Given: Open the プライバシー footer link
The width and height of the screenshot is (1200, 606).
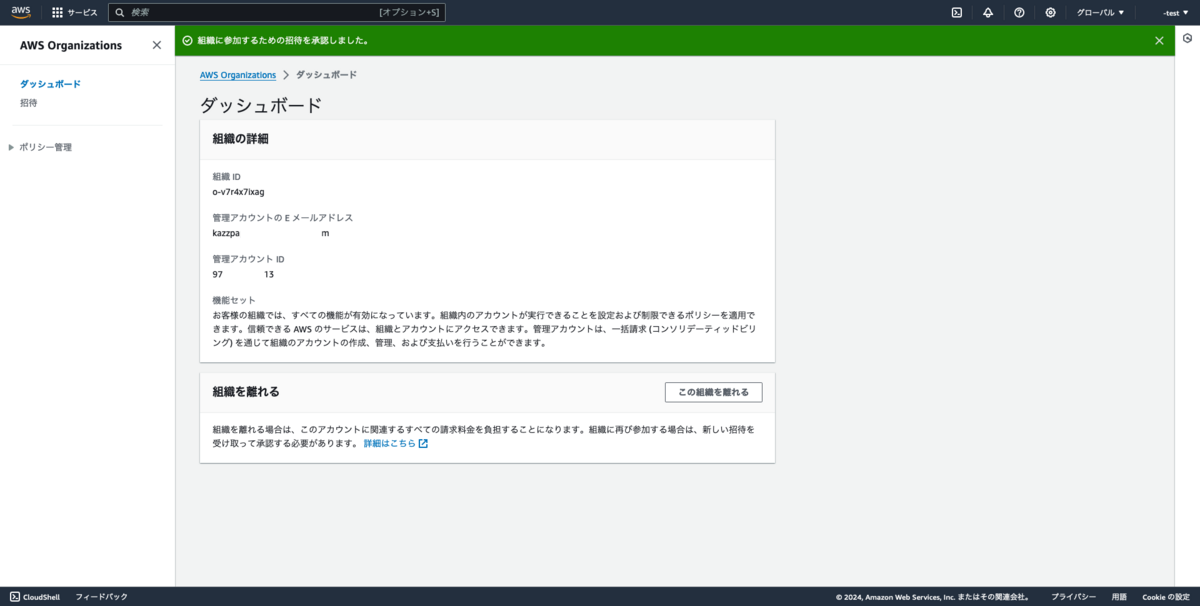Looking at the screenshot, I should pyautogui.click(x=1072, y=597).
